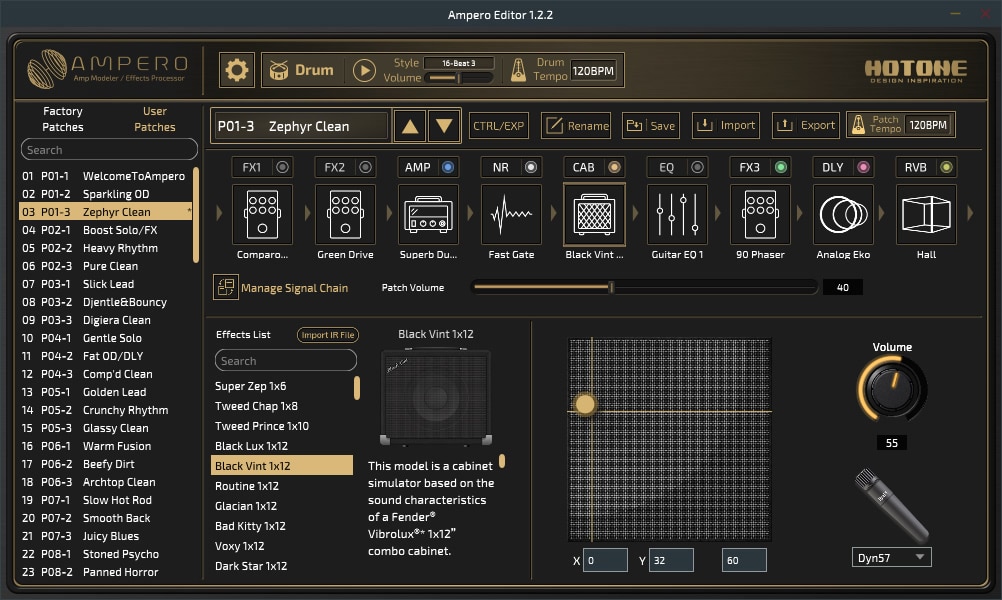Toggle the AMP module power
Viewport: 1002px width, 600px height.
448,167
